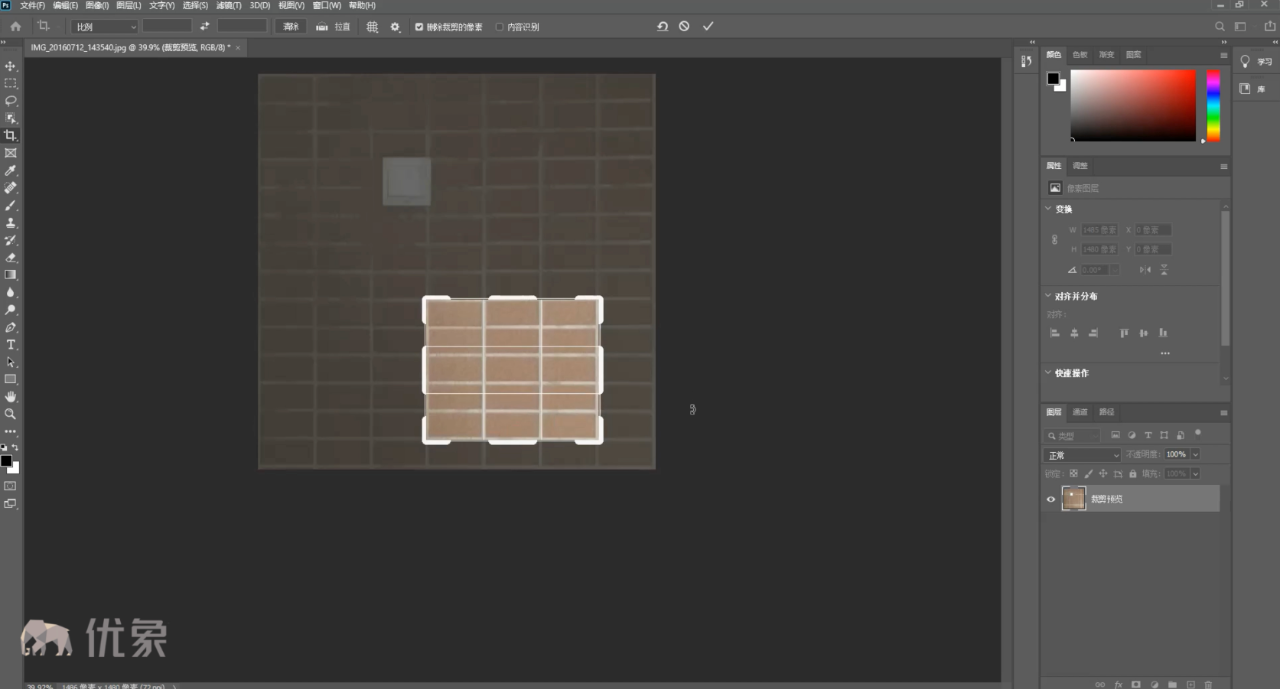
Task: Select the Move tool
Action: coord(11,66)
